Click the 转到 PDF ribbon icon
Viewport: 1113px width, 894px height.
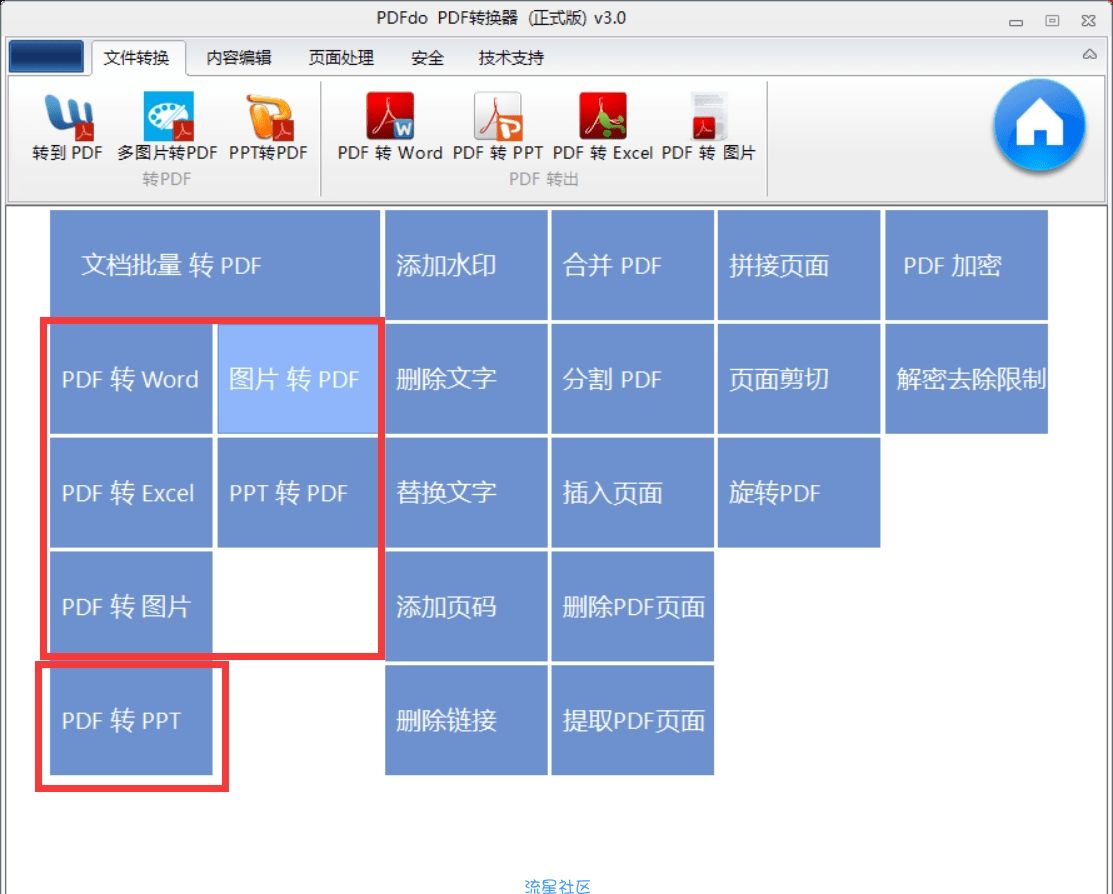click(x=67, y=128)
